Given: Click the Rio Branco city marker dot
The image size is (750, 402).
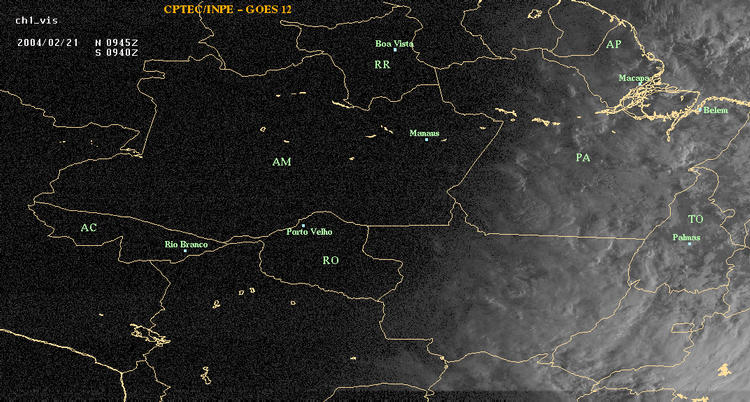Looking at the screenshot, I should pos(185,251).
